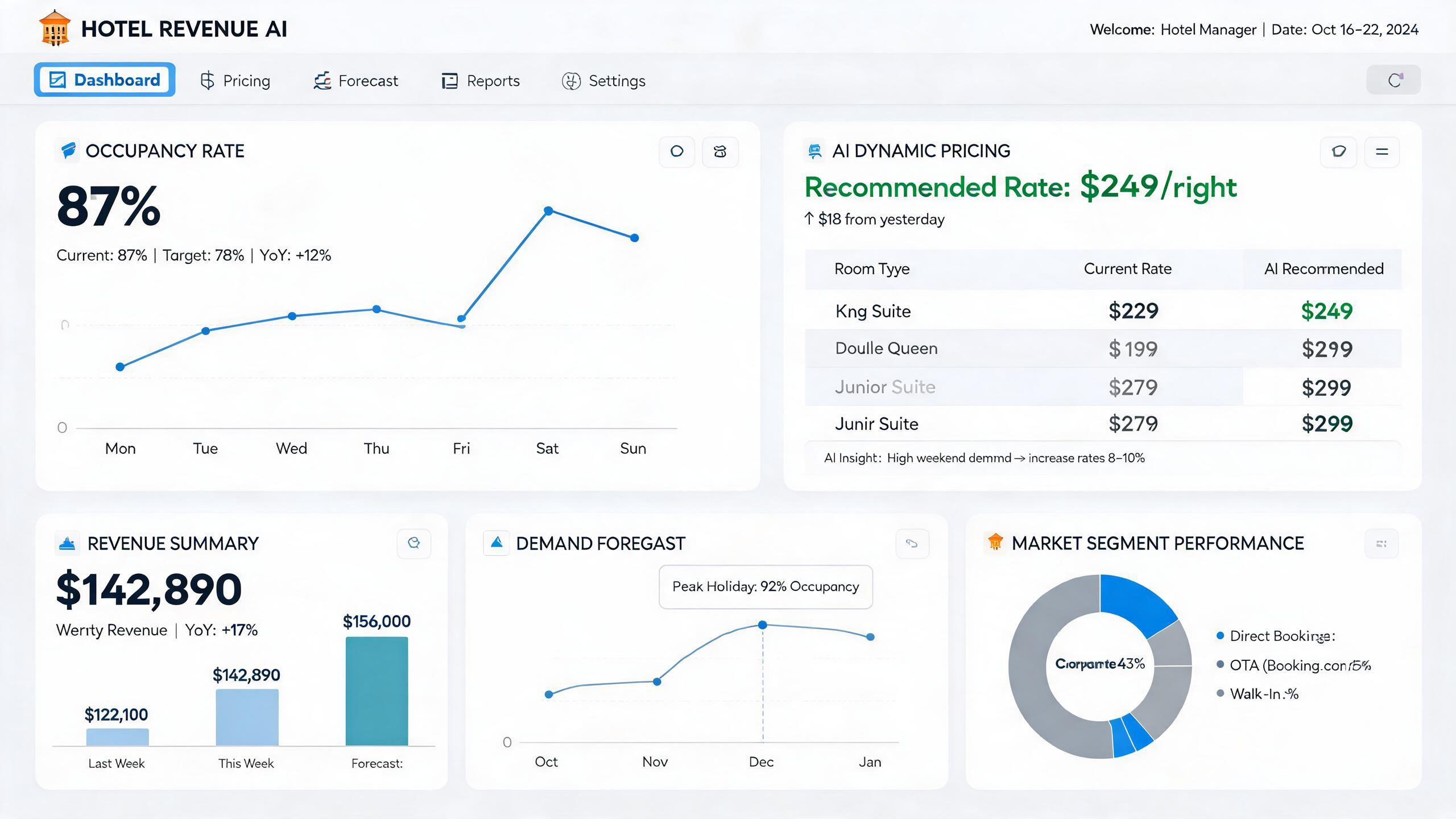Click the large blue donut chart segment
Image resolution: width=1456 pixels, height=819 pixels.
(1134, 603)
